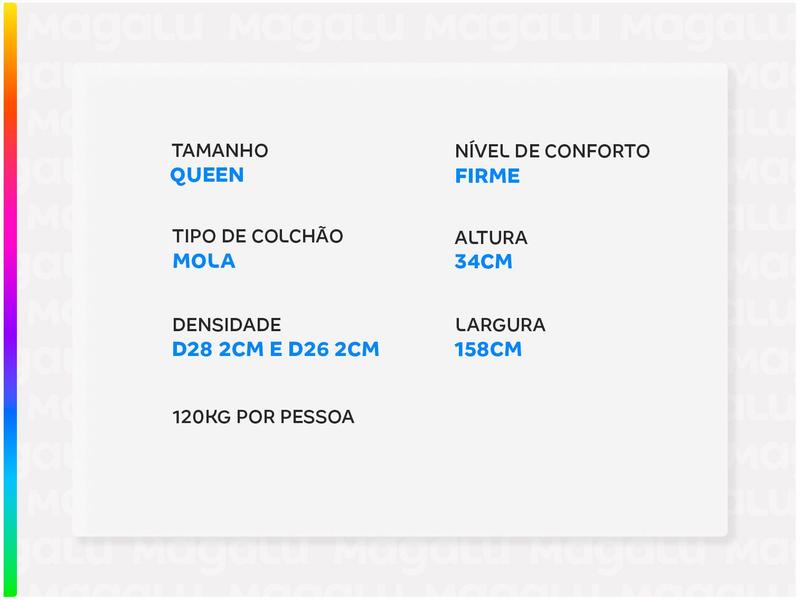Select the D28 2CM E D26 2CM text
The width and height of the screenshot is (800, 600).
point(276,350)
